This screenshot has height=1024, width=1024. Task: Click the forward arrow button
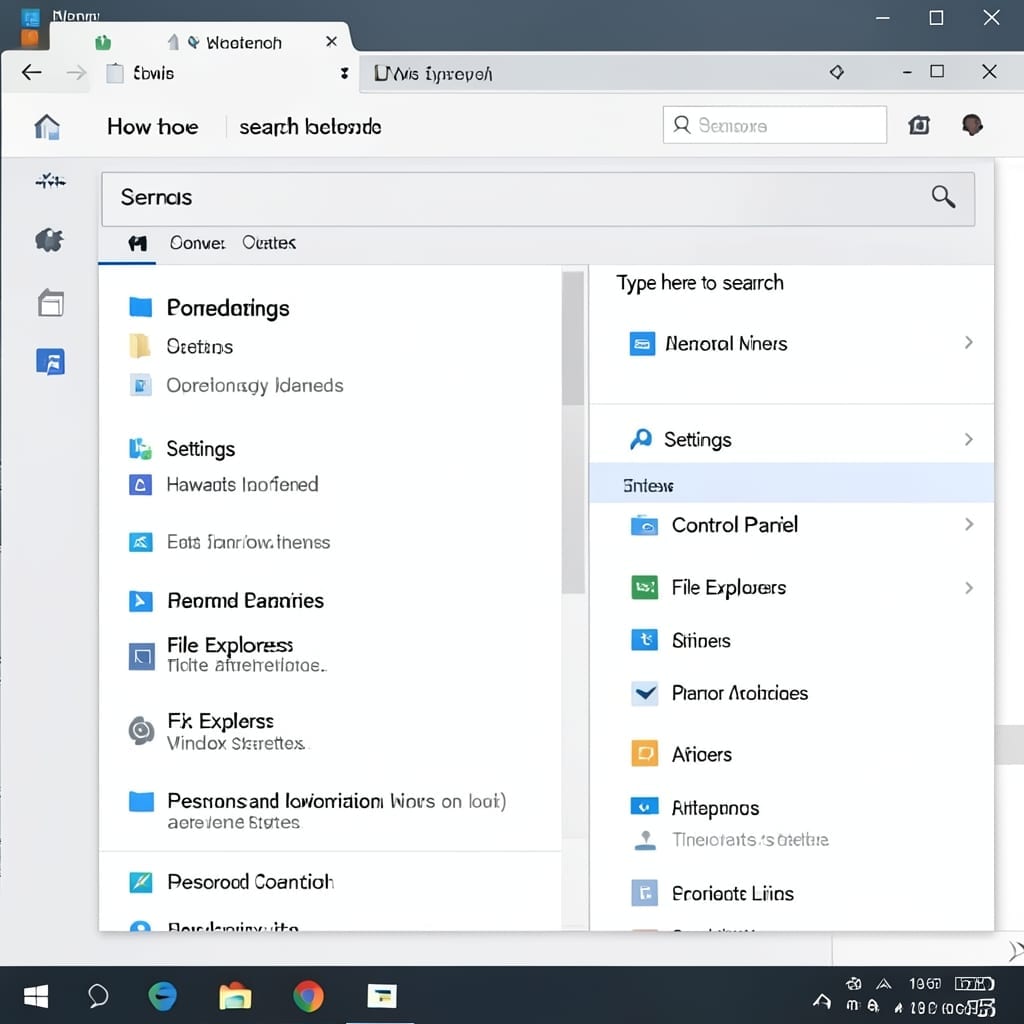click(x=76, y=72)
